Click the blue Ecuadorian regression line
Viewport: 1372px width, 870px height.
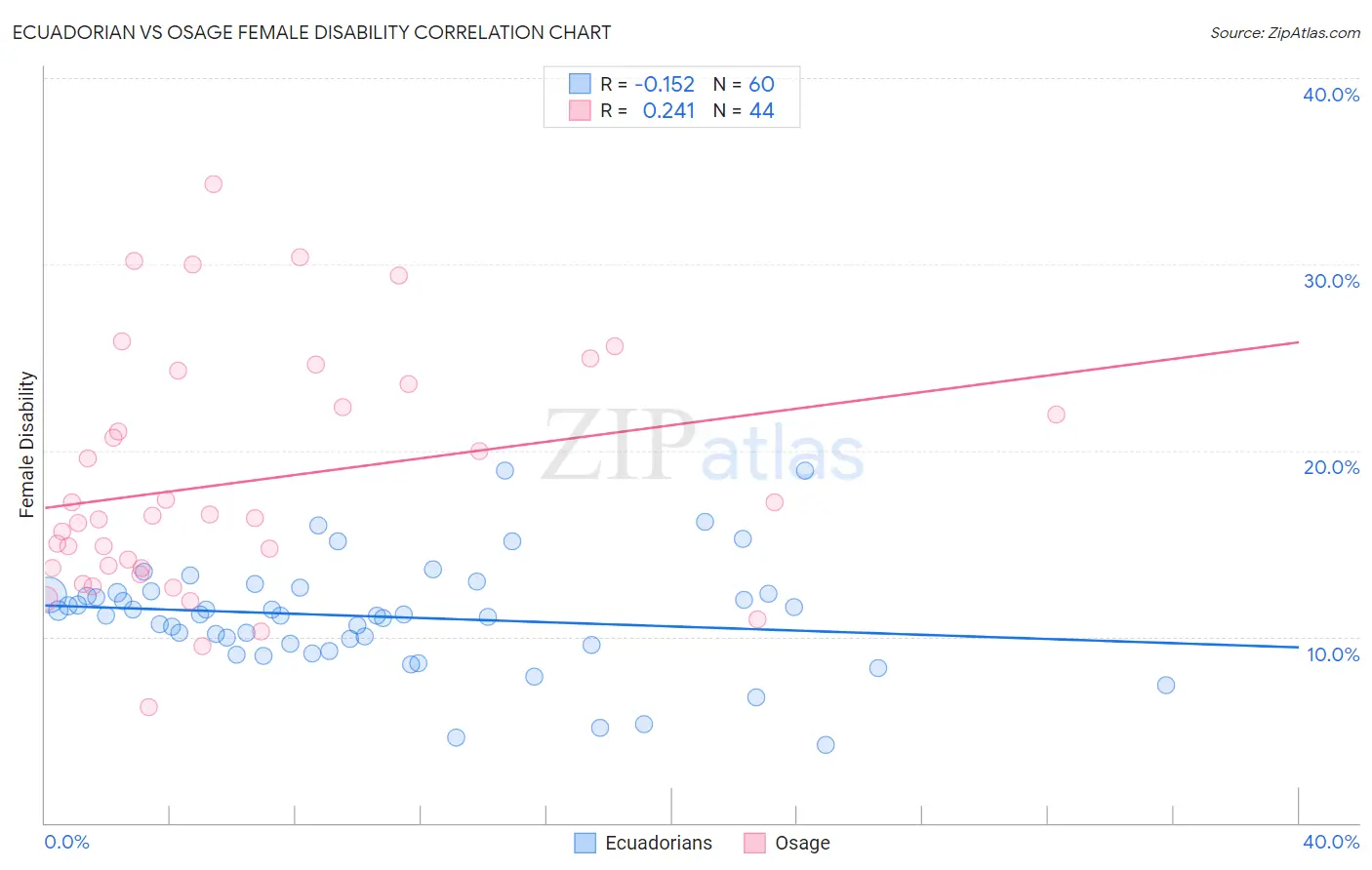pyautogui.click(x=671, y=627)
